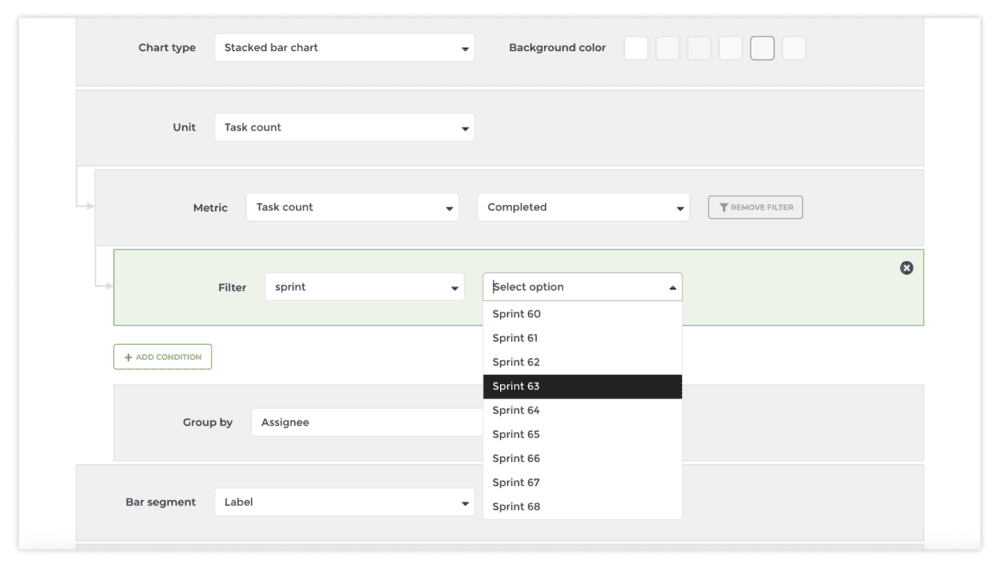The width and height of the screenshot is (1000, 570).
Task: Click into the Select option search field
Action: [x=582, y=287]
